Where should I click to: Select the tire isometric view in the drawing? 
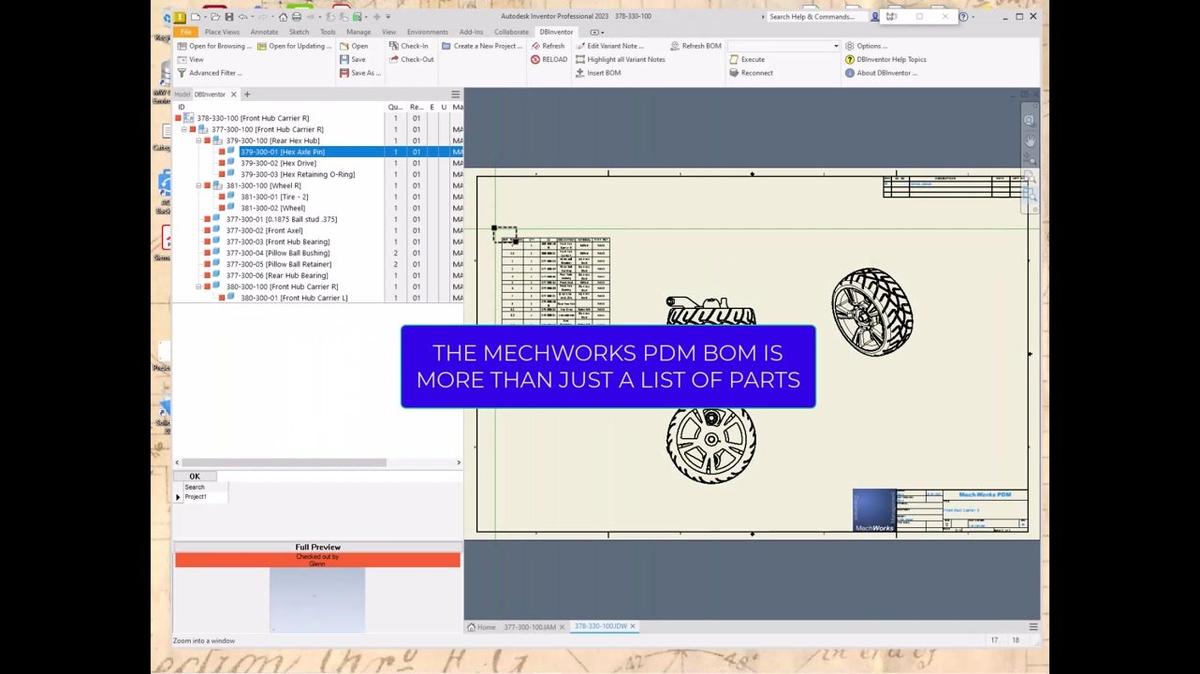pos(872,311)
